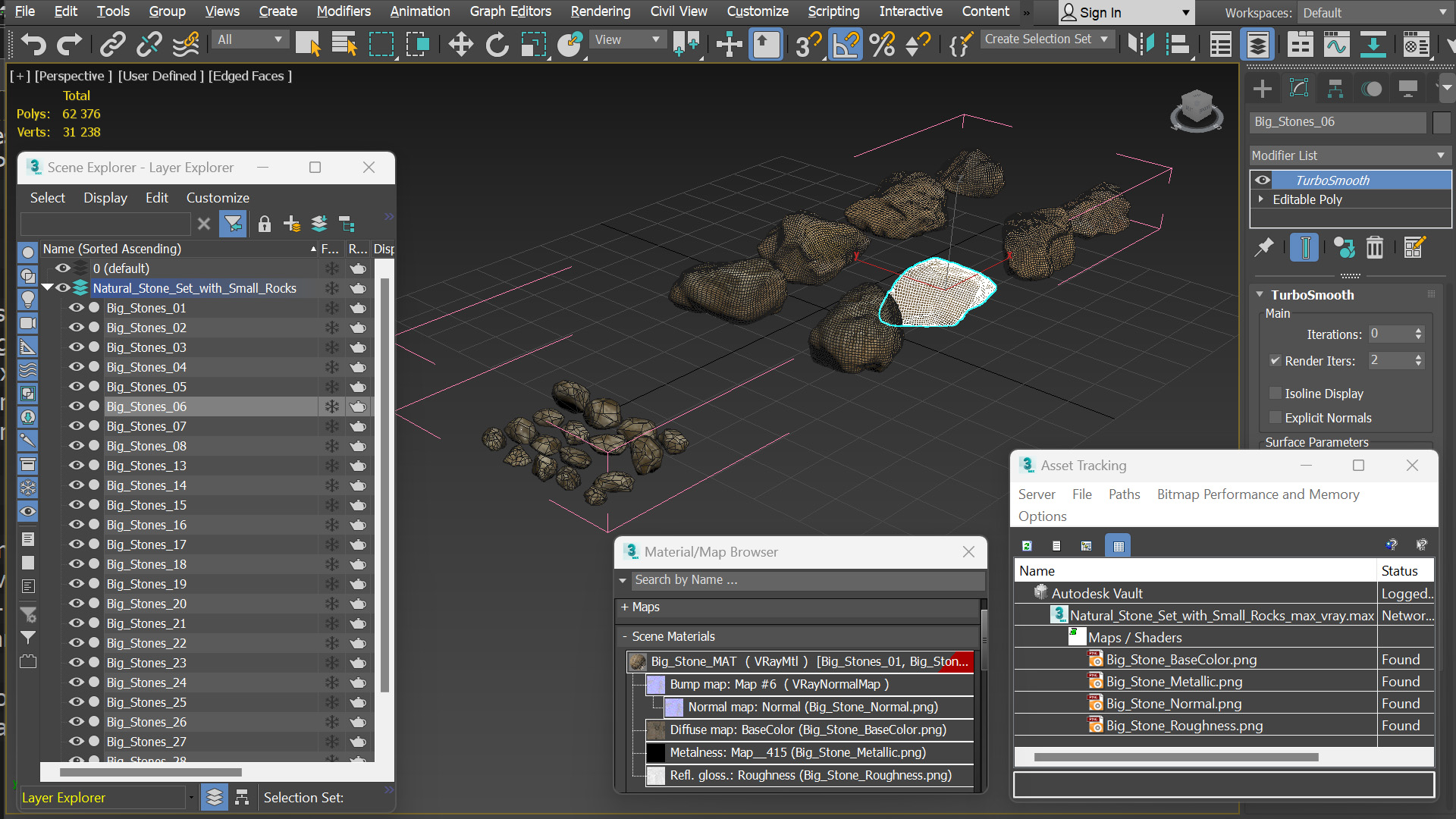This screenshot has height=819, width=1456.
Task: Activate Select and Move tool
Action: 460,44
